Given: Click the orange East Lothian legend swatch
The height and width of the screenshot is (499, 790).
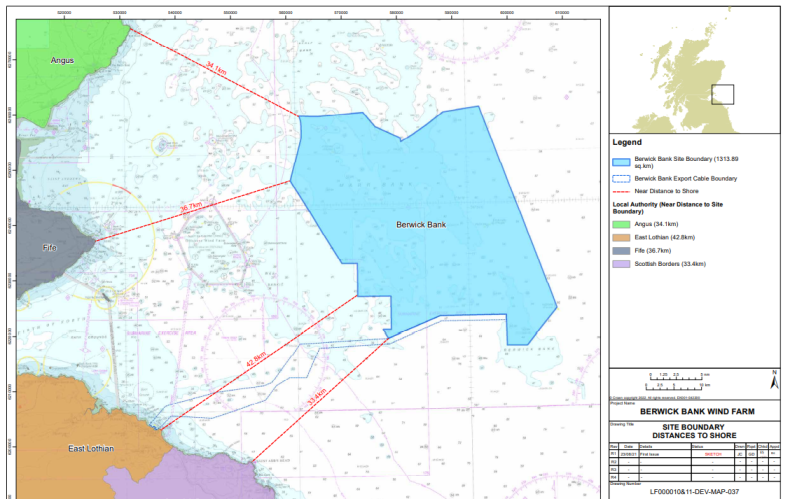Looking at the screenshot, I should click(x=622, y=237).
